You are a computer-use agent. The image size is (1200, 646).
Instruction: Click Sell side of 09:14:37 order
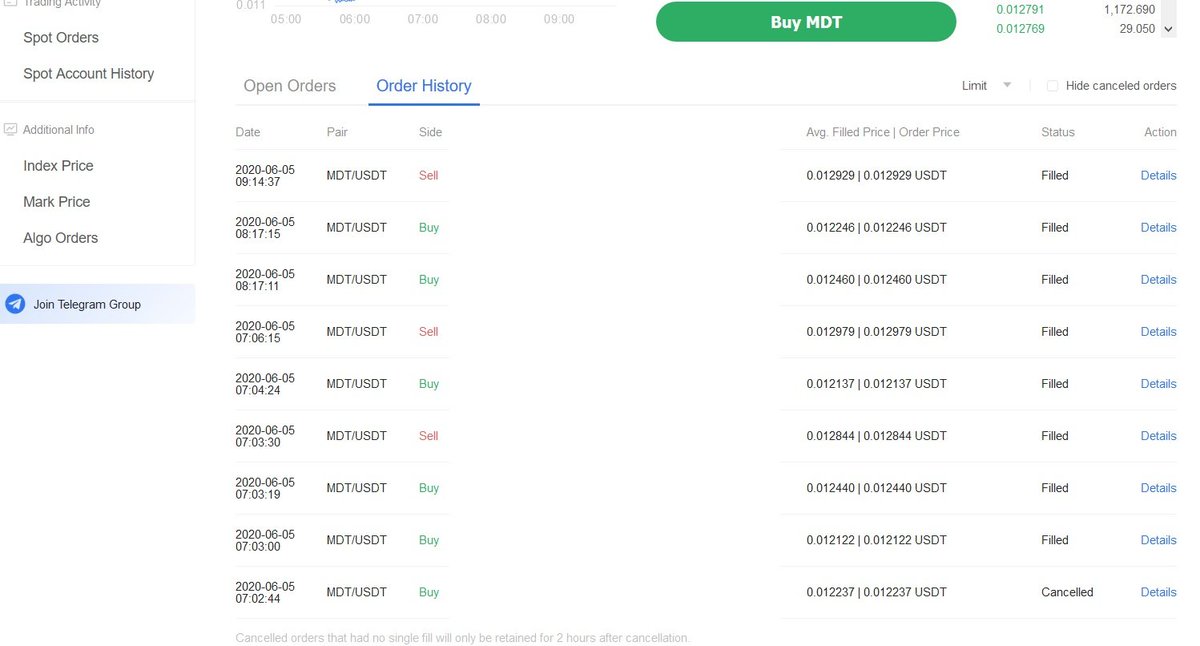coord(429,176)
